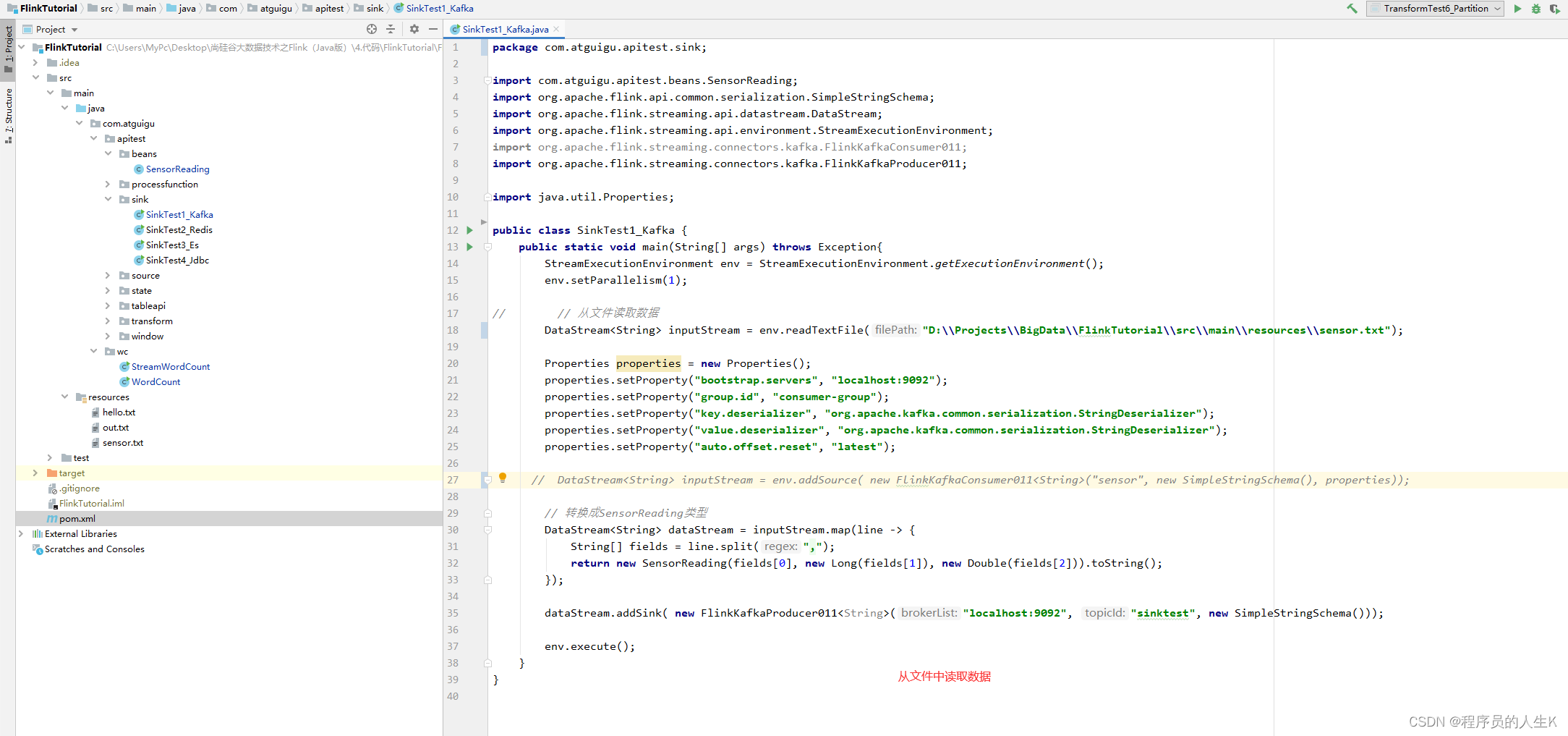Open SinkTest2_Redis class in project tree
Viewport: 1568px width, 736px height.
coord(179,230)
